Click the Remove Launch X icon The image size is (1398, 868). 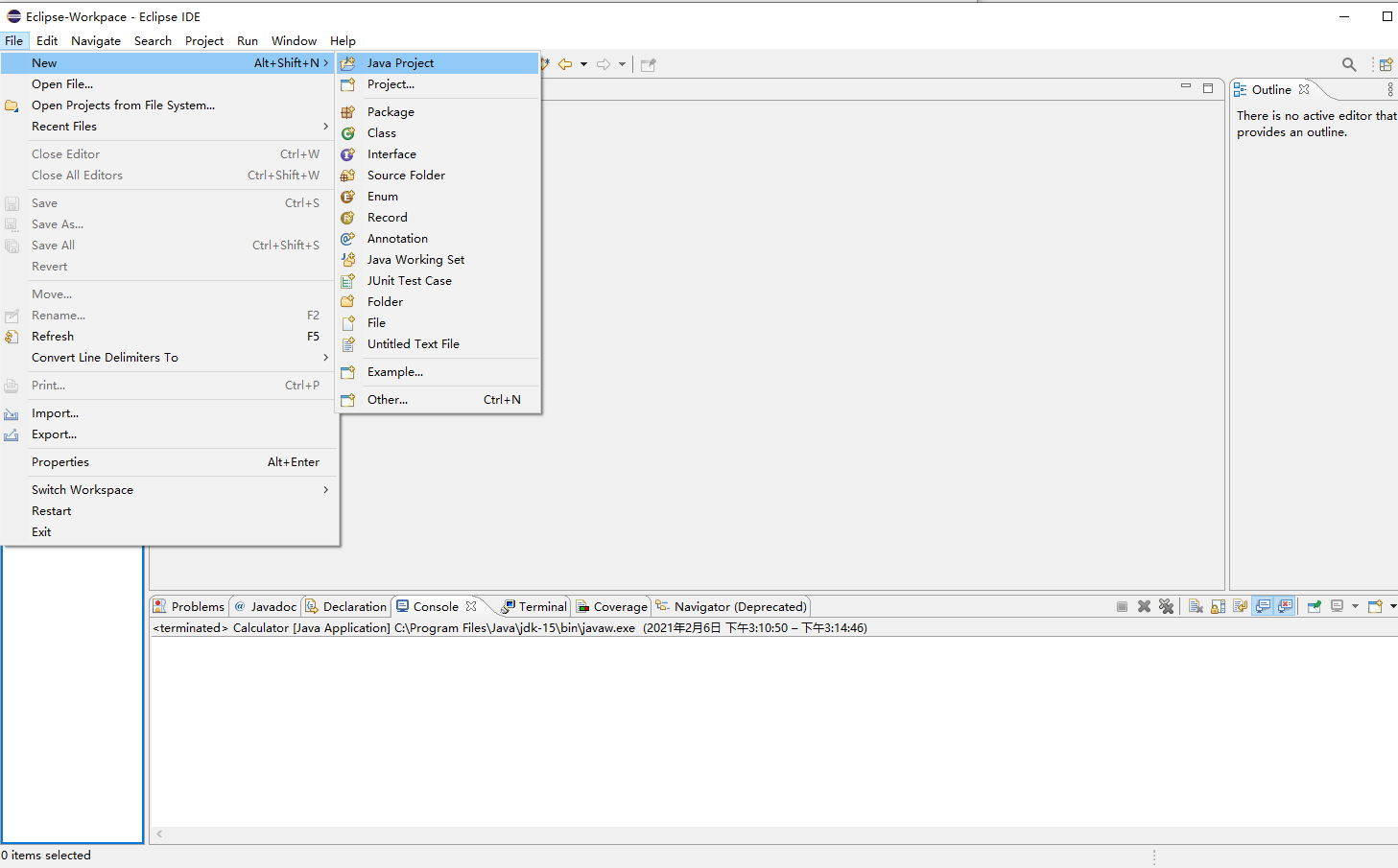pyautogui.click(x=1144, y=606)
